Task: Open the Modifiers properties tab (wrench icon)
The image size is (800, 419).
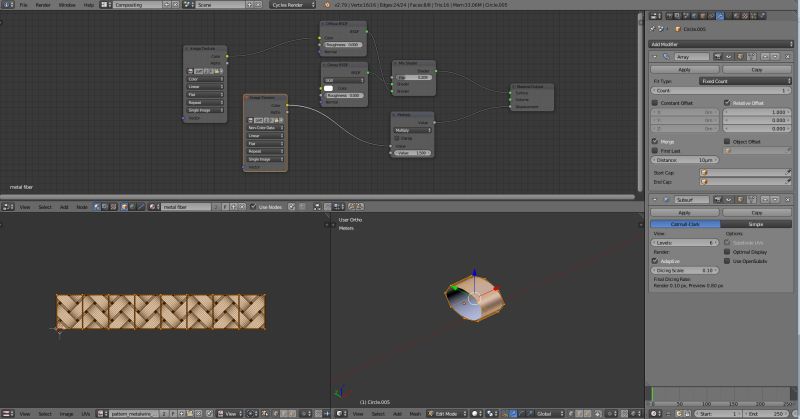Action: [719, 16]
